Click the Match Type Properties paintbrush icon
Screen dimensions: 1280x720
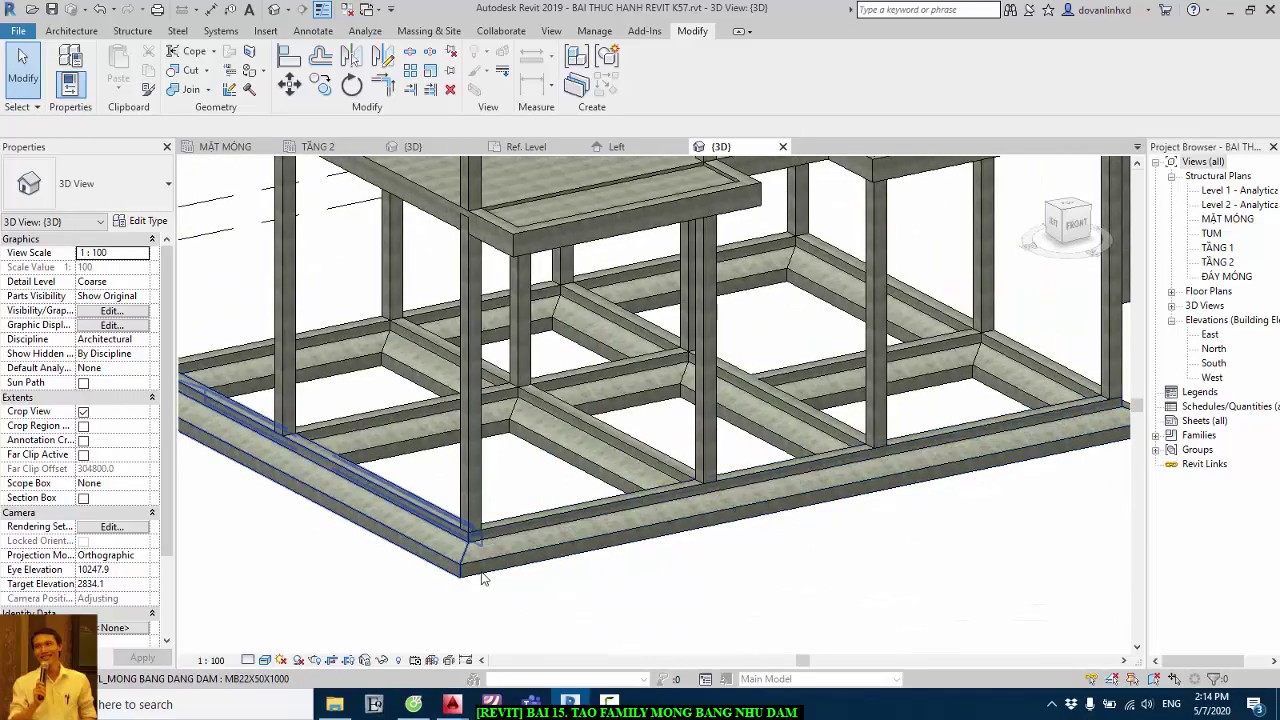point(148,89)
